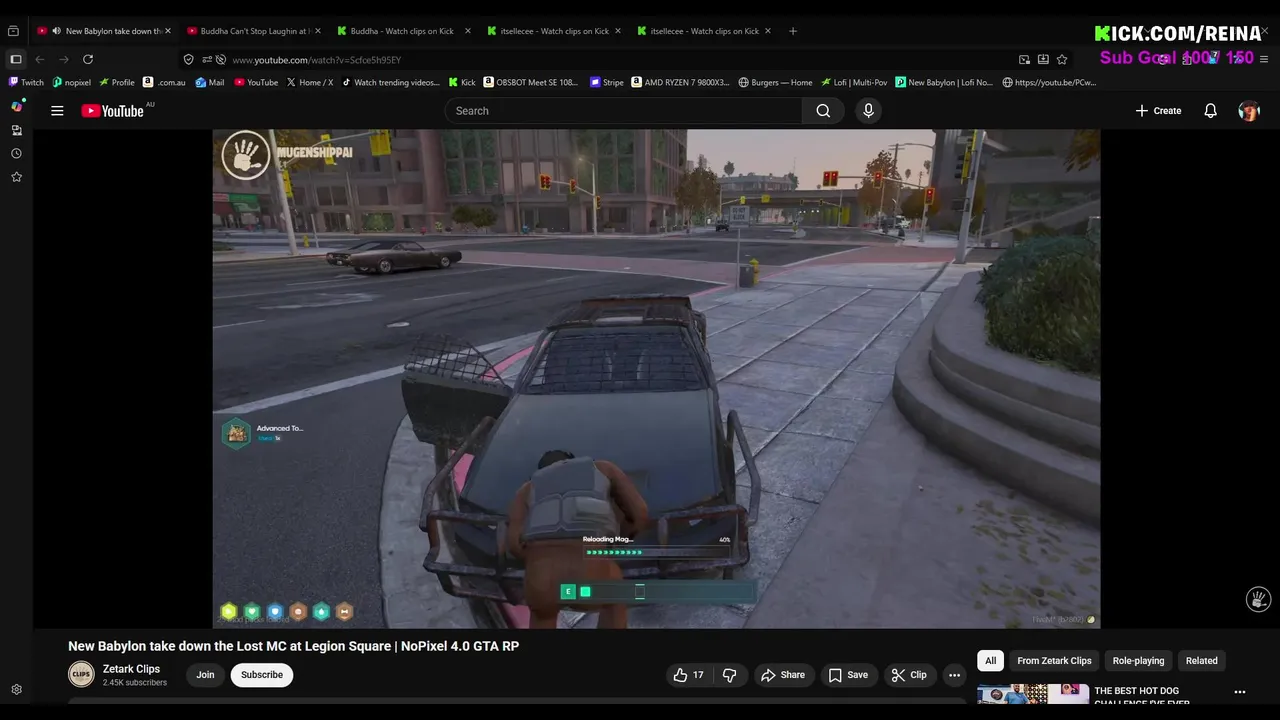This screenshot has width=1280, height=720.
Task: Go forward in browser history
Action: point(64,60)
